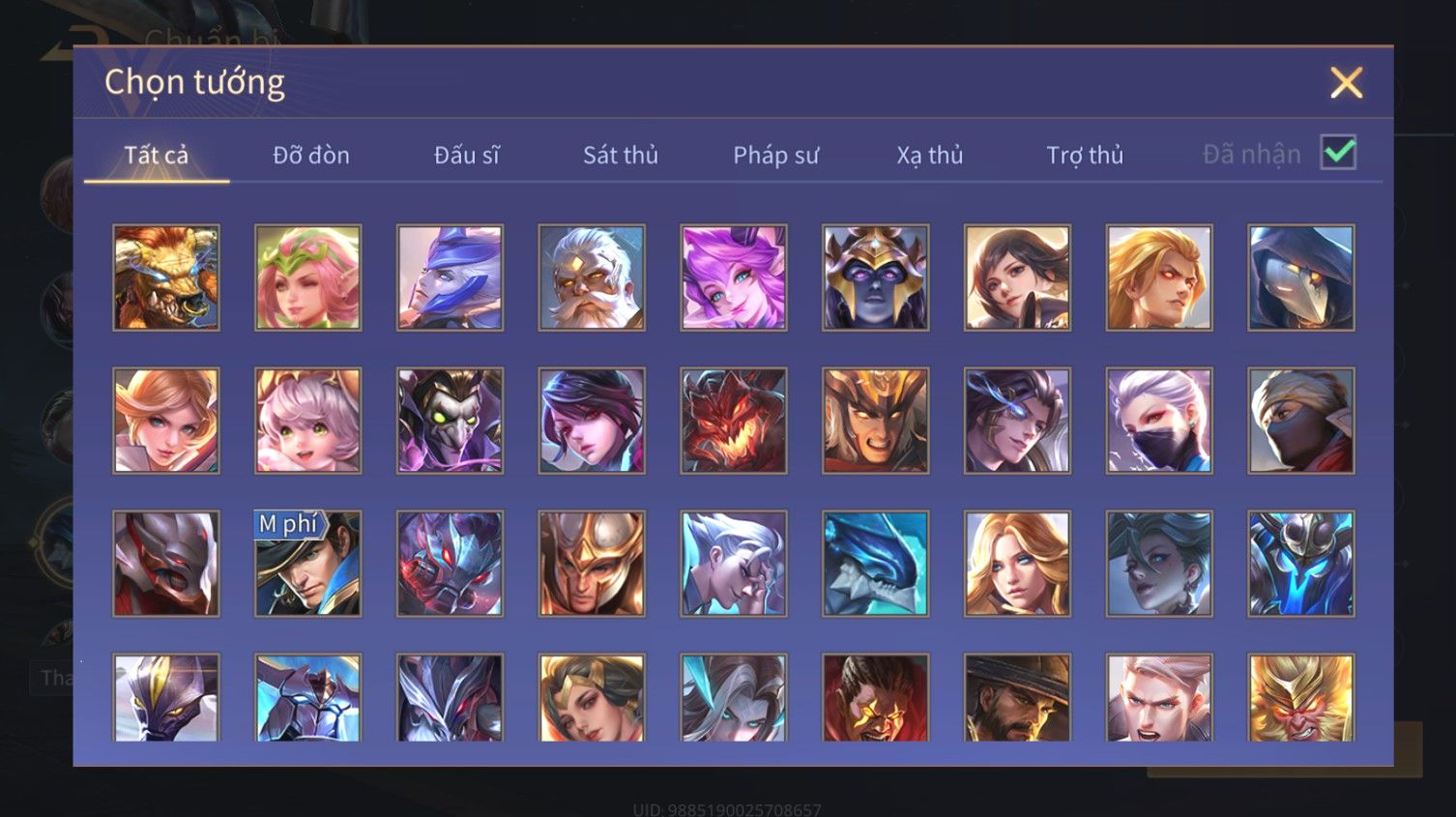
Task: Close the Chọn tướng dialog
Action: point(1346,83)
